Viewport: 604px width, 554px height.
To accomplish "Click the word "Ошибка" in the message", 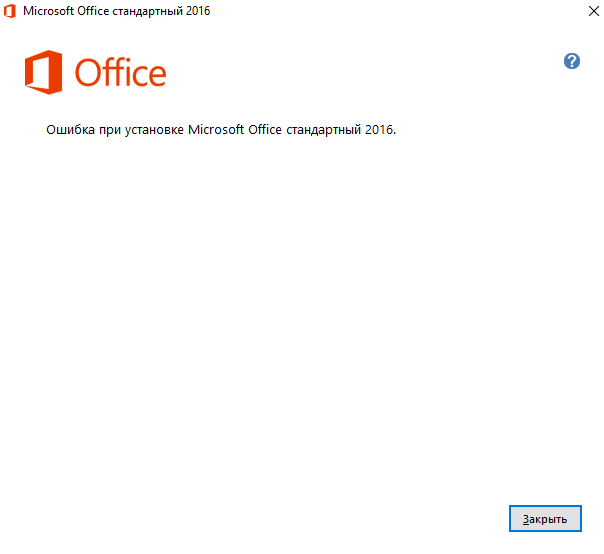I will point(70,130).
